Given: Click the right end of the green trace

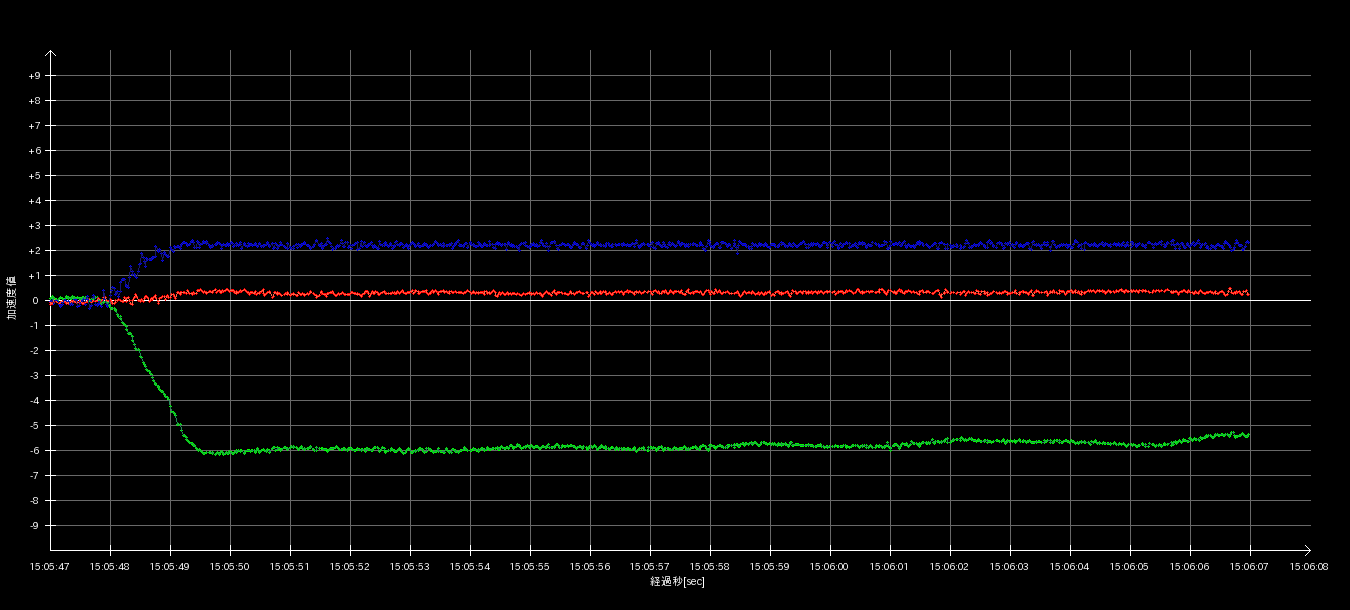Looking at the screenshot, I should pos(1247,435).
